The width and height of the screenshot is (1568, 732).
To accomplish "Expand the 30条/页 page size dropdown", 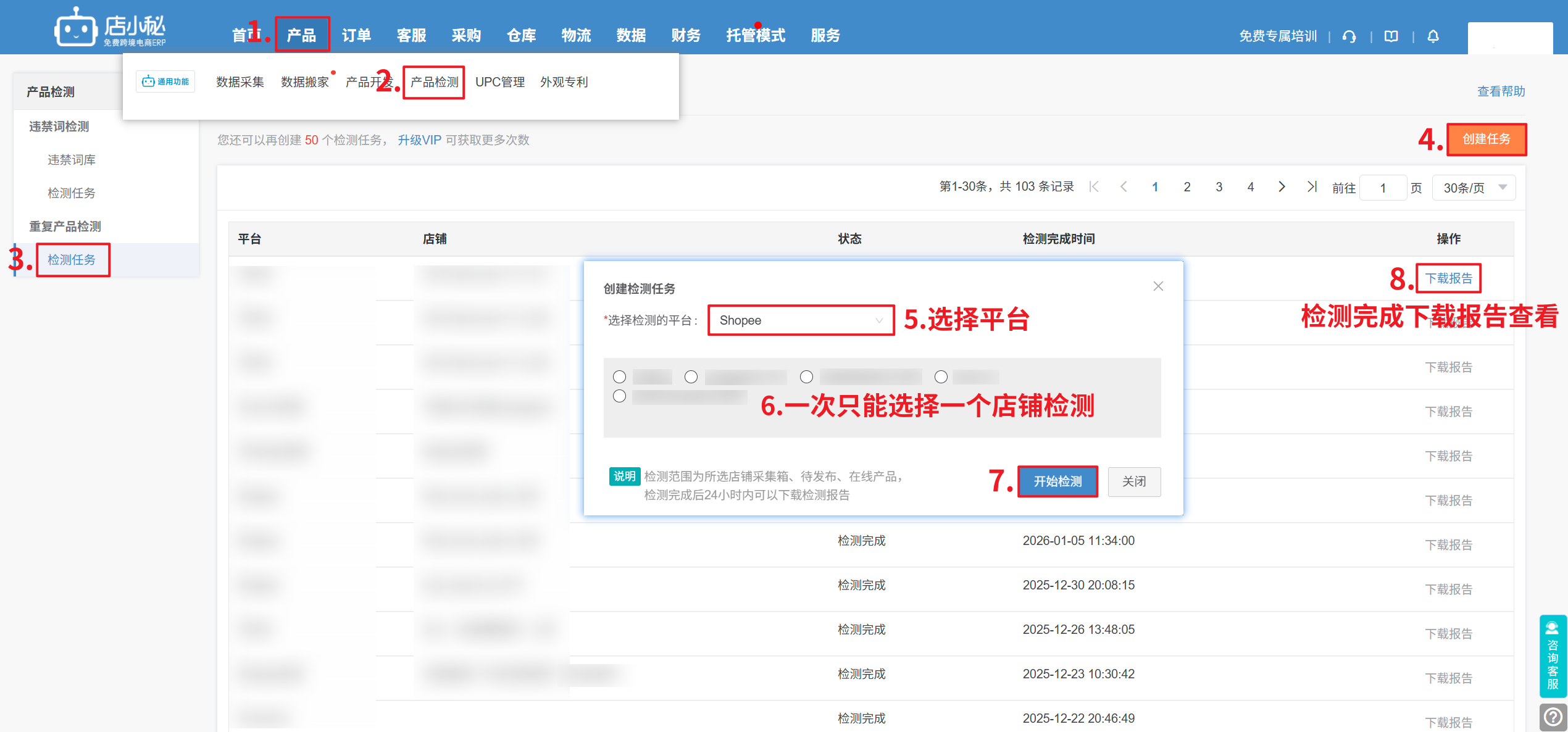I will pos(1474,188).
